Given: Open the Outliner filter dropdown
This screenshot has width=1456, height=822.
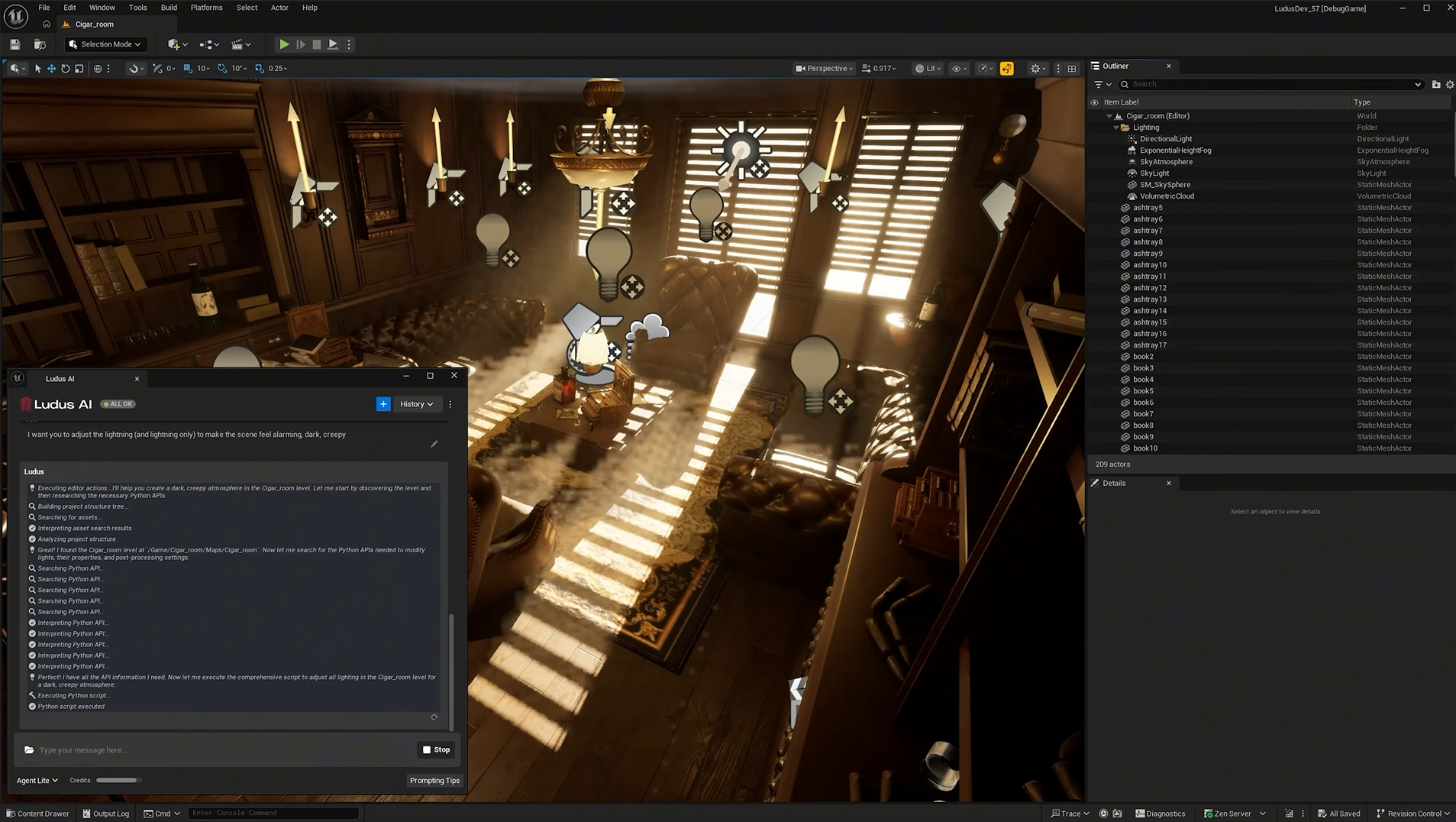Looking at the screenshot, I should pos(1102,84).
